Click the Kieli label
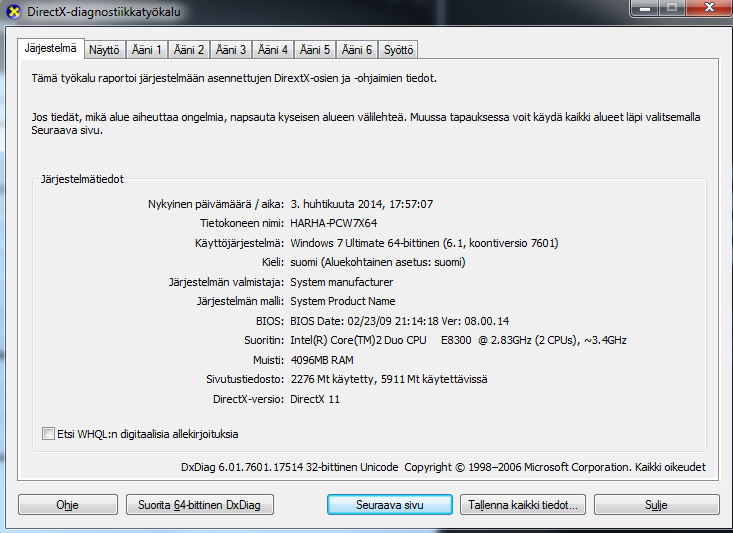This screenshot has width=733, height=533. [x=273, y=262]
